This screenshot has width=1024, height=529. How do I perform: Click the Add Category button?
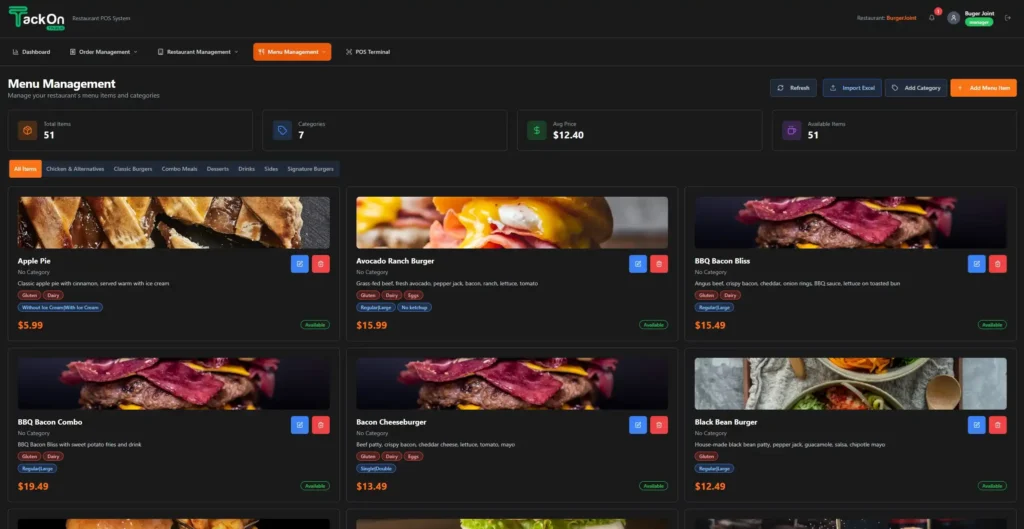point(916,88)
